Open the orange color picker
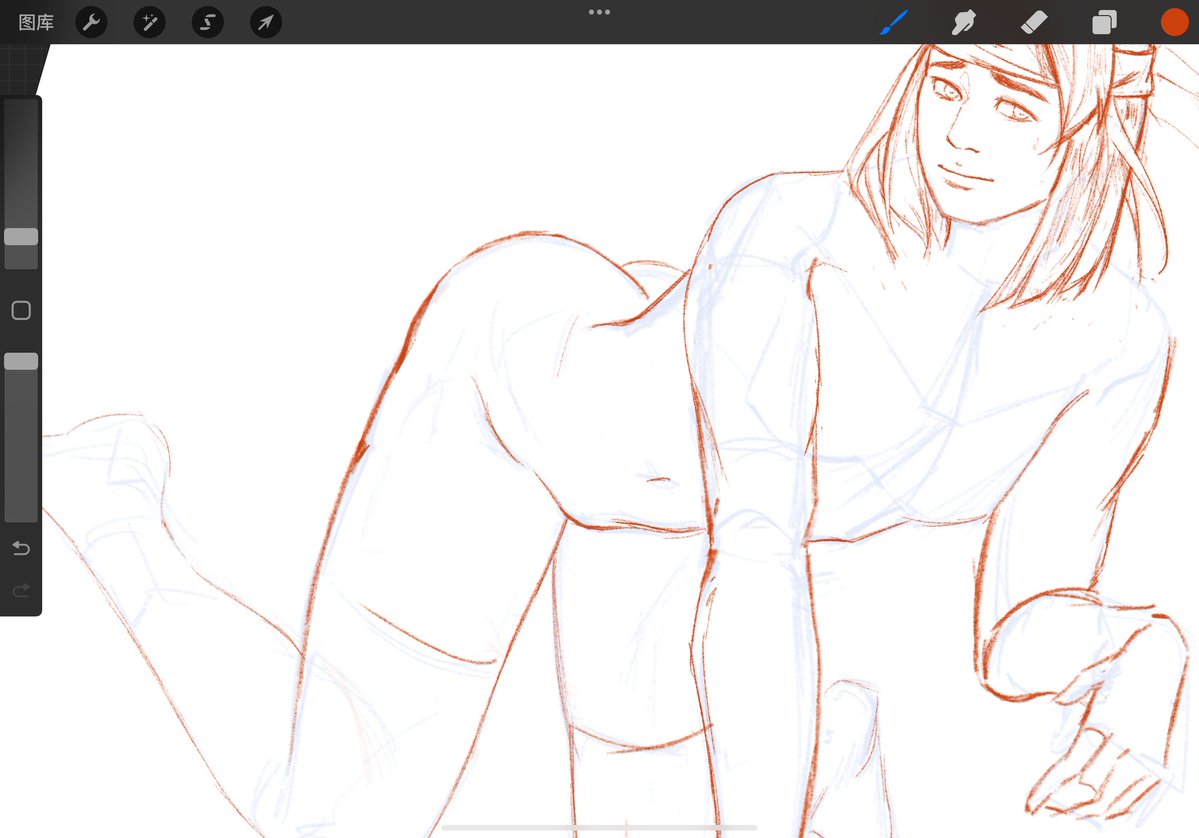This screenshot has height=838, width=1199. tap(1175, 22)
